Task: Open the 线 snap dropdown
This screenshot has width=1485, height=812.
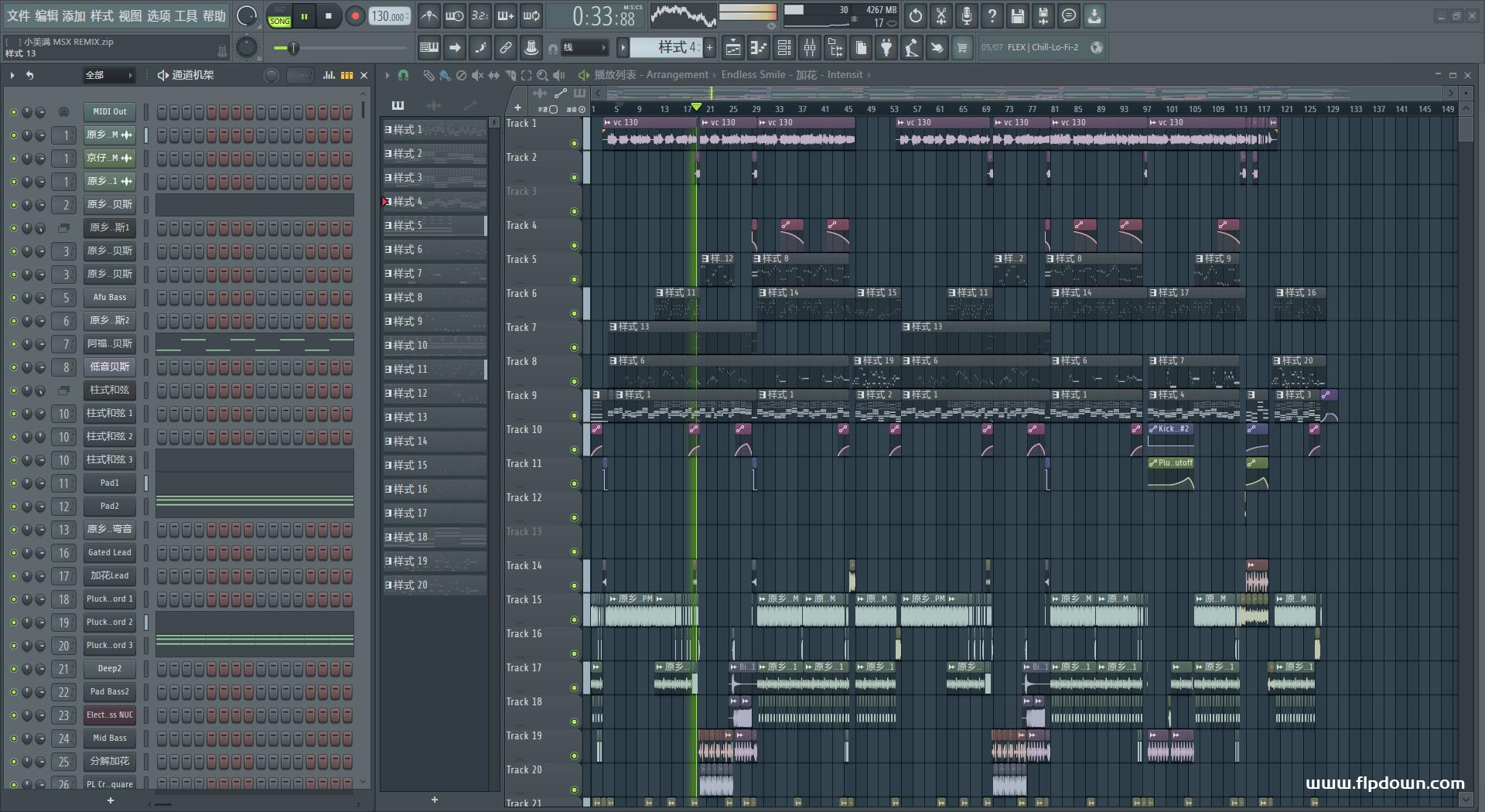Action: (584, 48)
